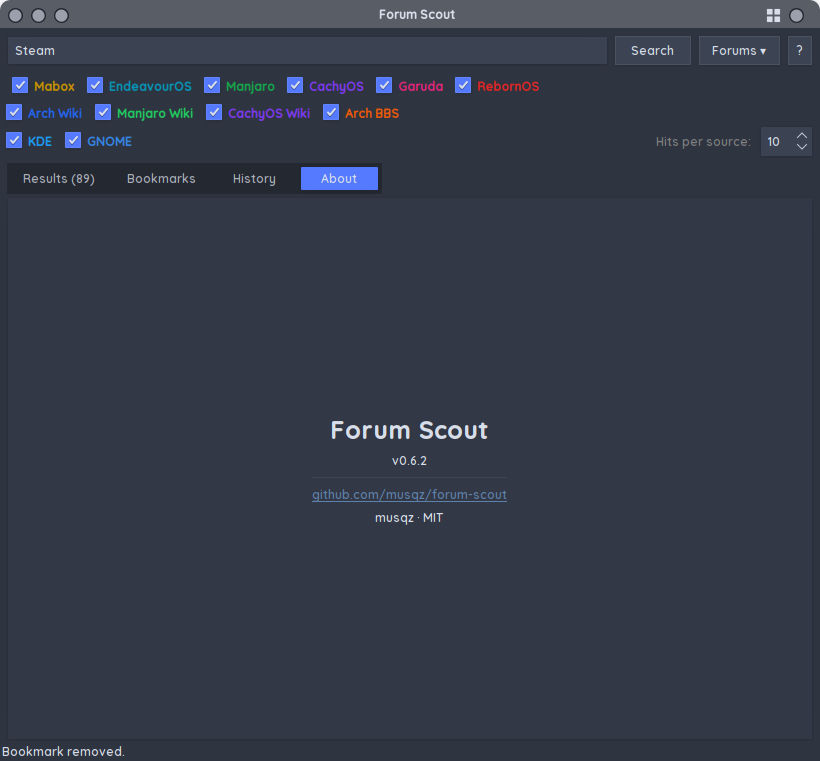Click the Forum Scout heading in About
The image size is (820, 761).
[409, 430]
